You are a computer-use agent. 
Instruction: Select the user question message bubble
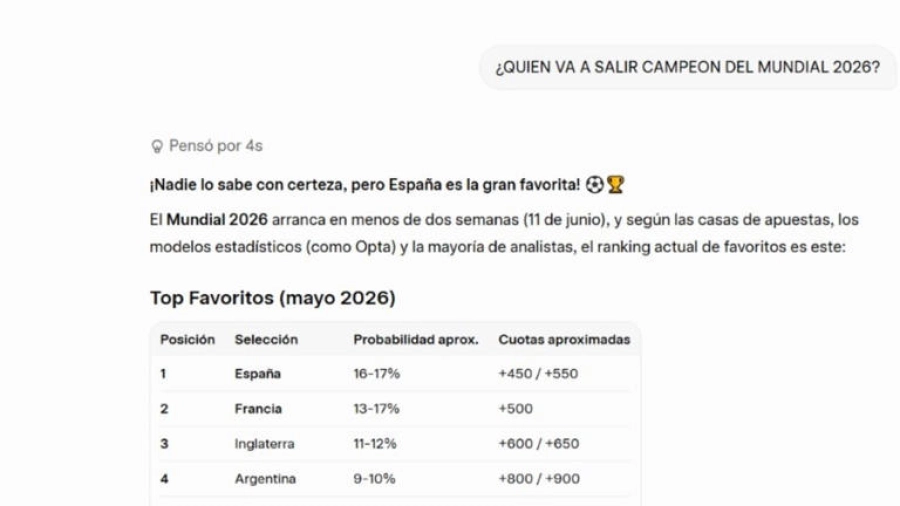(x=688, y=67)
